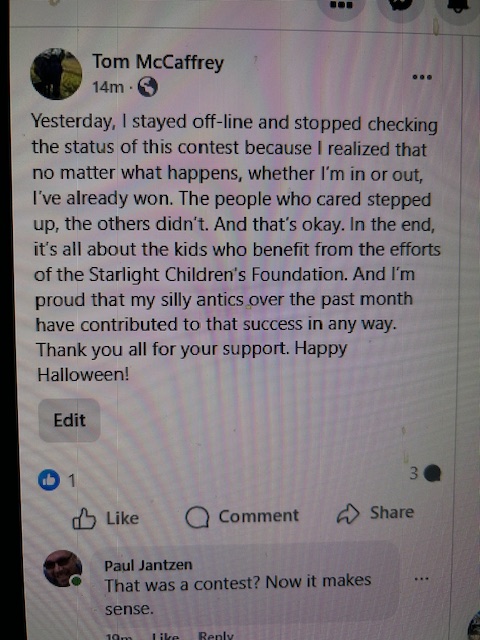Click the Comment speech bubble button
Screen dimensions: 480x640
pos(242,516)
